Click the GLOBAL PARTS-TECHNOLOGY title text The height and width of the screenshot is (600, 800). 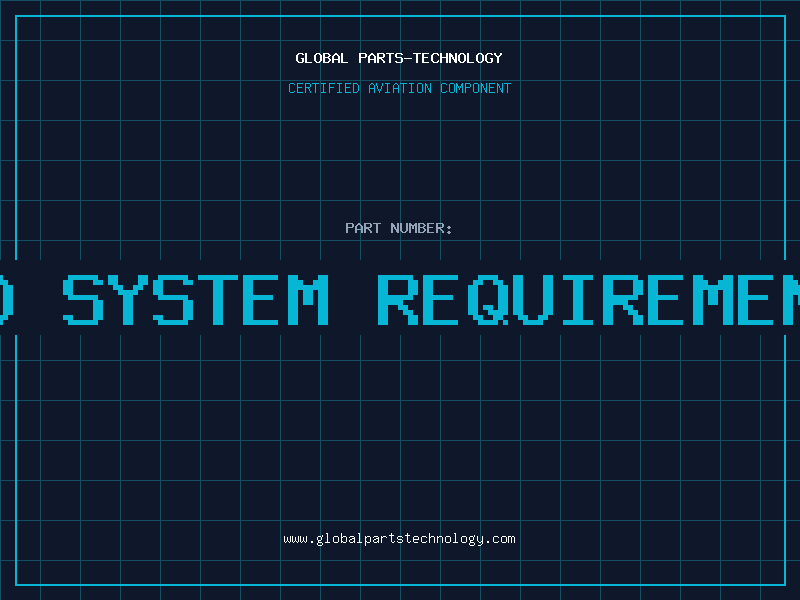tap(399, 58)
